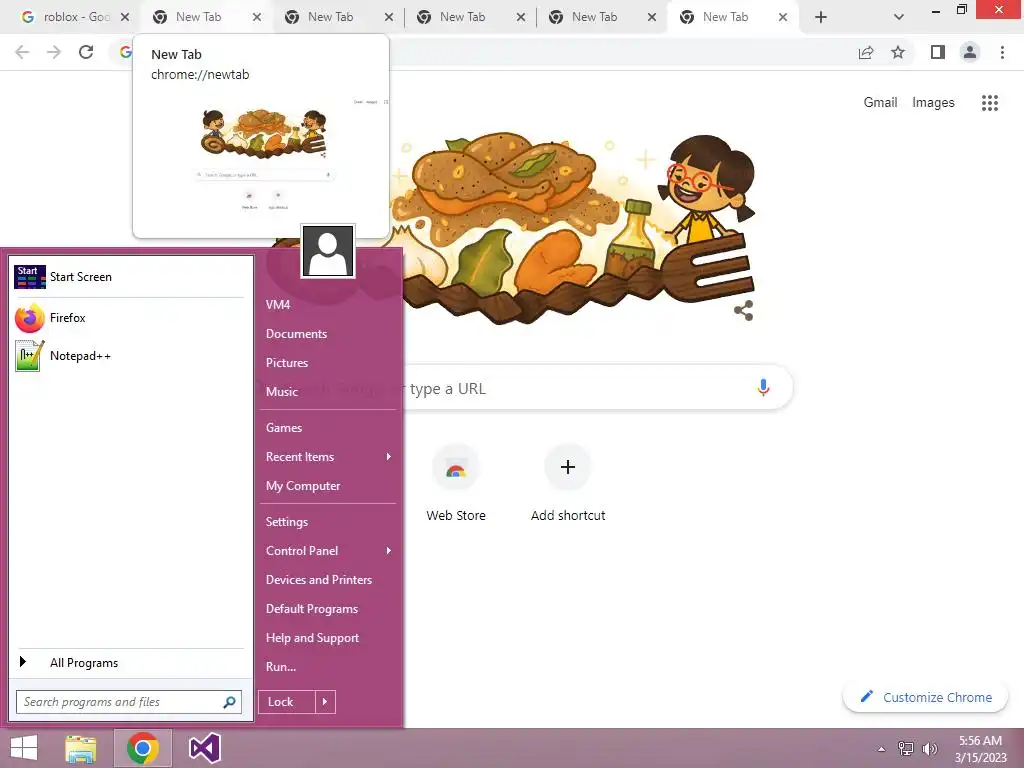The image size is (1024, 768).
Task: Open network icon in system tray
Action: click(x=906, y=749)
